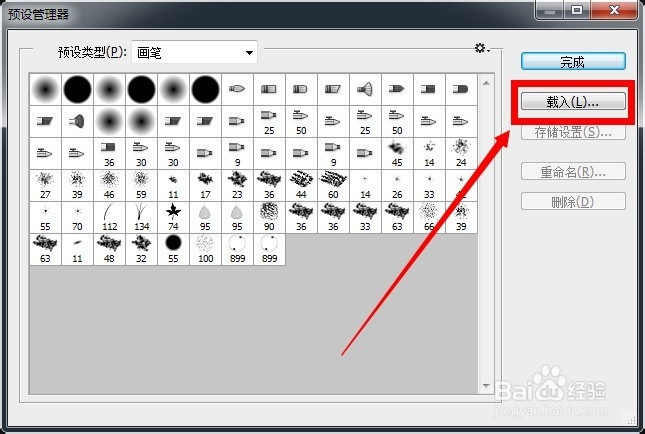645x434 pixels.
Task: Select the brush preset labeled 44
Action: (x=301, y=186)
